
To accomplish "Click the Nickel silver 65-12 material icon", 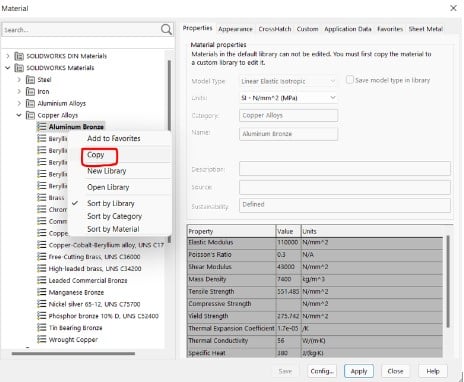I will click(x=42, y=304).
